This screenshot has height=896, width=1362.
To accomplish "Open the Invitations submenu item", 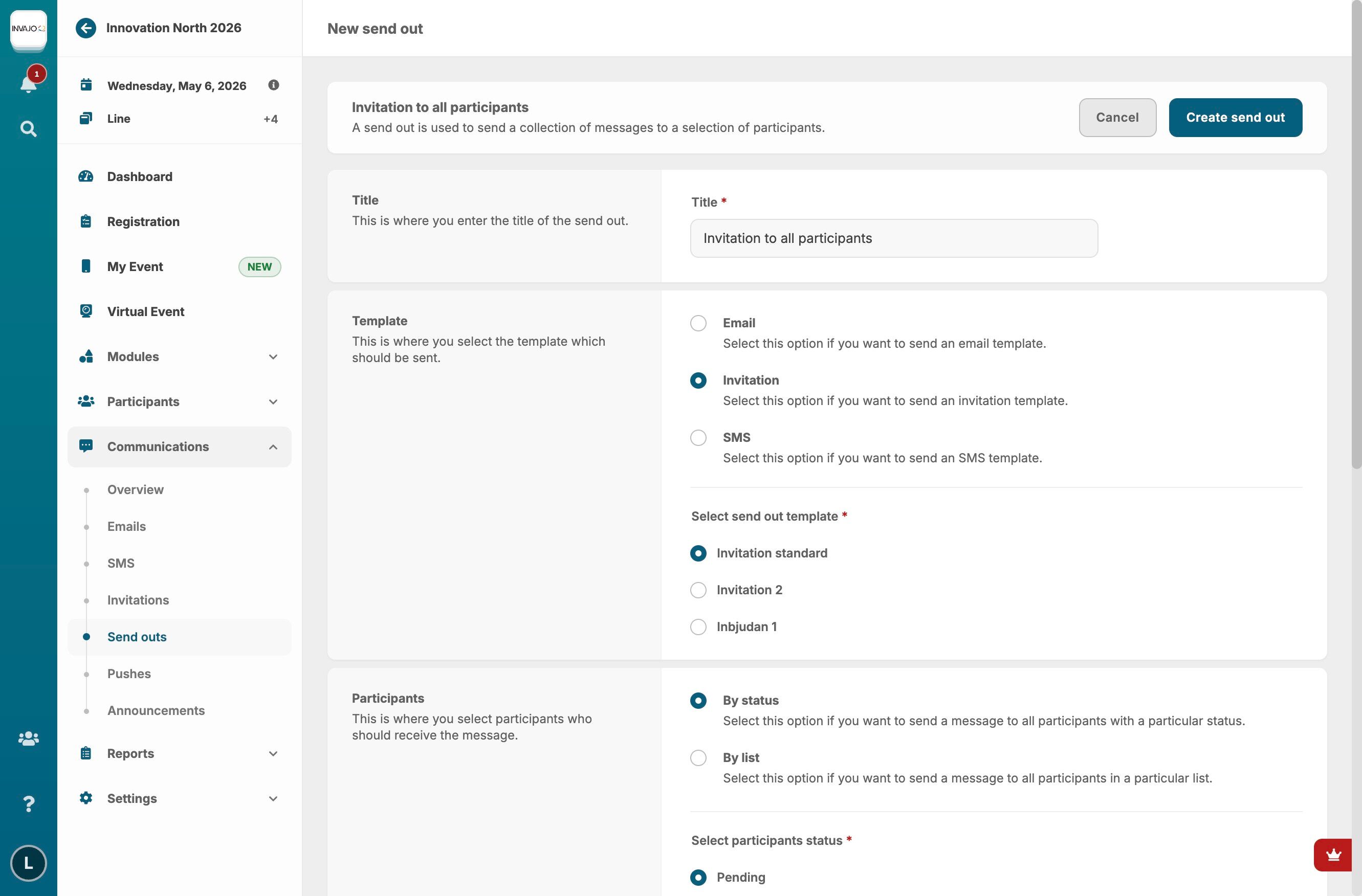I will coord(138,600).
